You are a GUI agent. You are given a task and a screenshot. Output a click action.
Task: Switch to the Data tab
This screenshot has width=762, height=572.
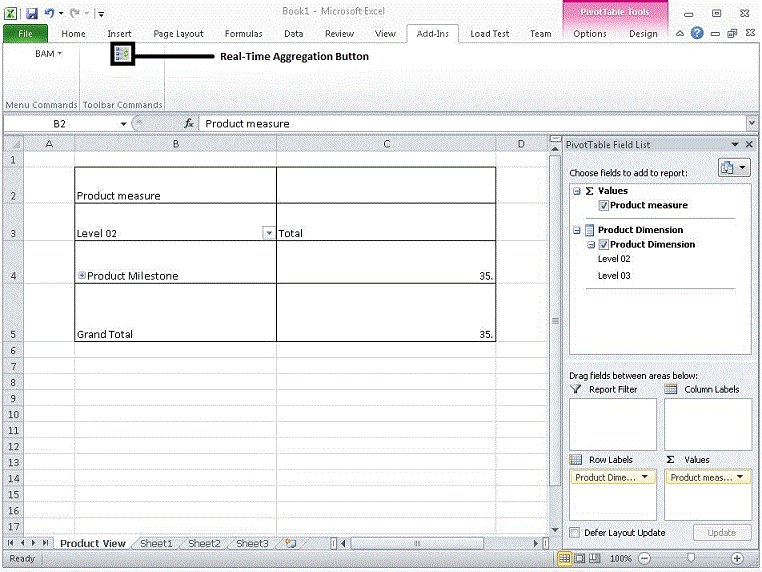pos(294,34)
